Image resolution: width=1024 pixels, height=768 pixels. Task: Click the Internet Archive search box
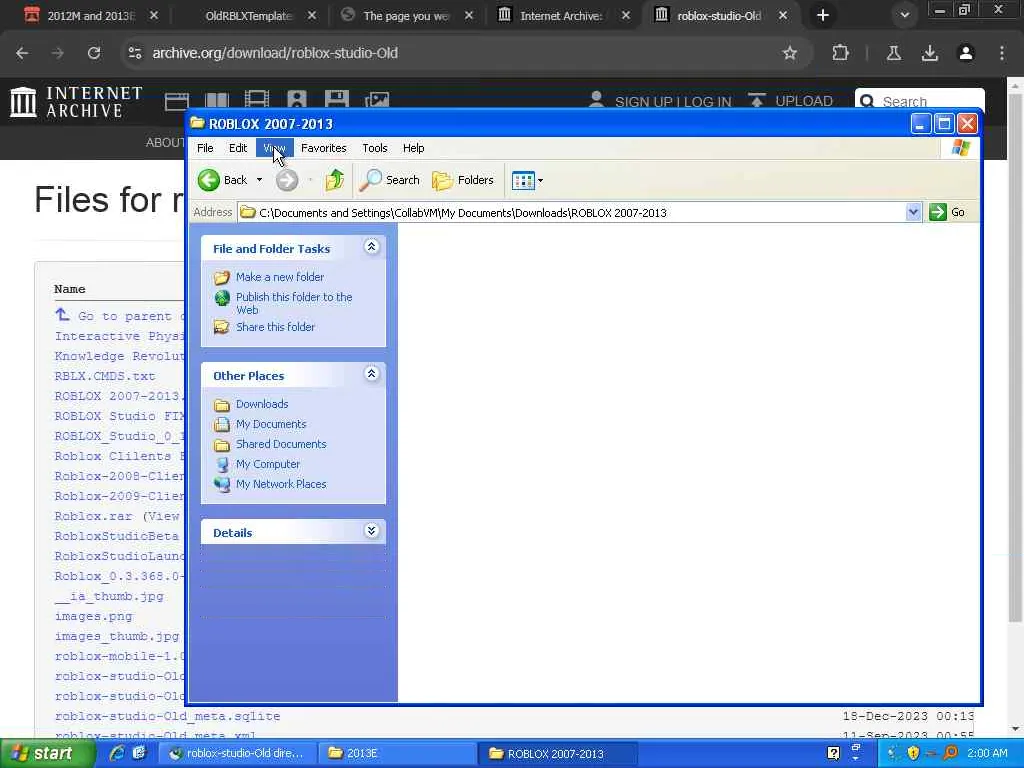coord(920,101)
